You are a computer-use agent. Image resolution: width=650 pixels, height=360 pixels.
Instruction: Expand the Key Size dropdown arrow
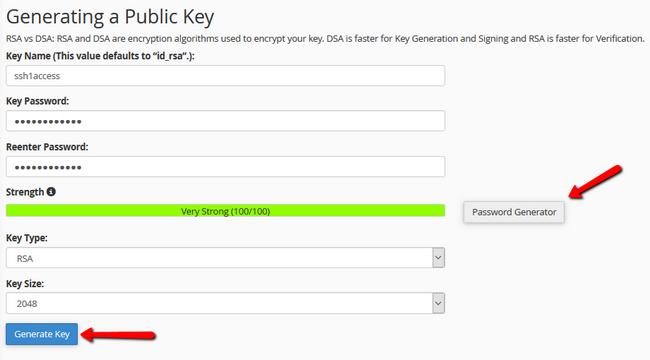pyautogui.click(x=438, y=303)
